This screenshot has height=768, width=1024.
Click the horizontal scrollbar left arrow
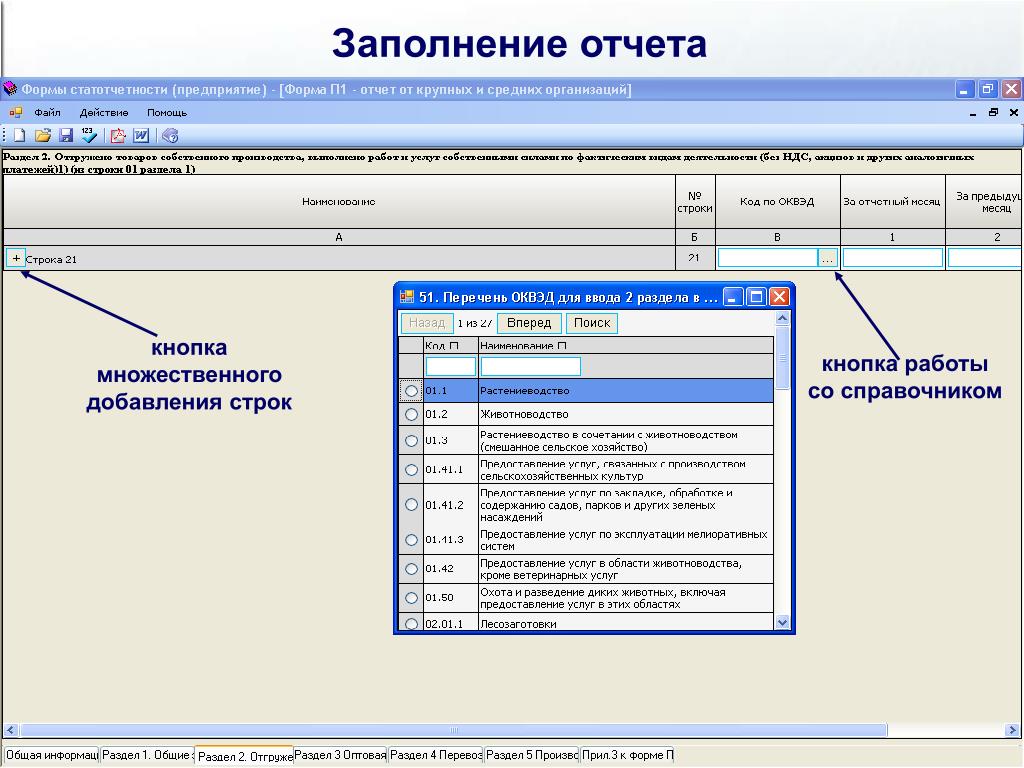10,729
